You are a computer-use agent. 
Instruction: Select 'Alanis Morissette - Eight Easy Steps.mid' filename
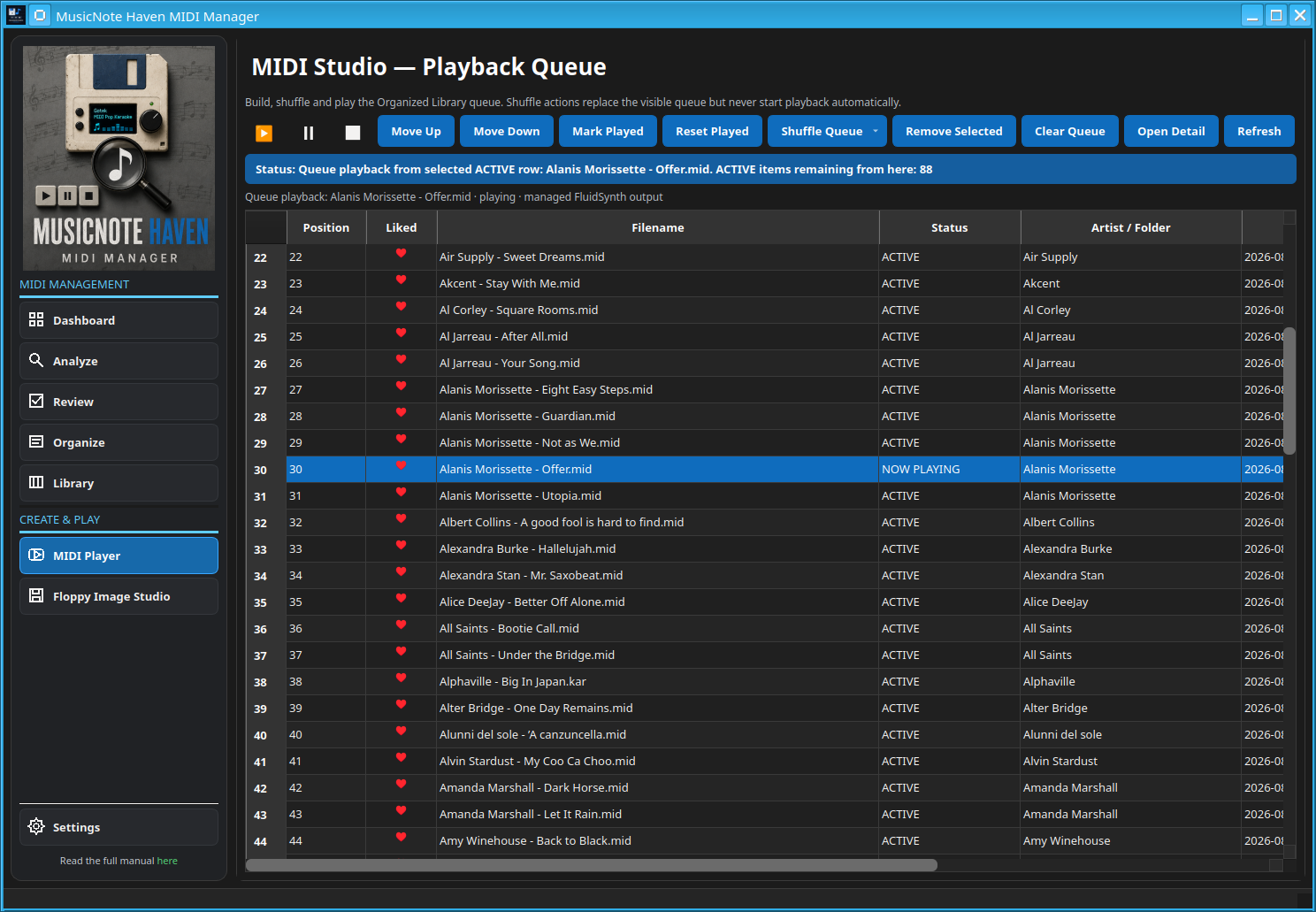546,389
